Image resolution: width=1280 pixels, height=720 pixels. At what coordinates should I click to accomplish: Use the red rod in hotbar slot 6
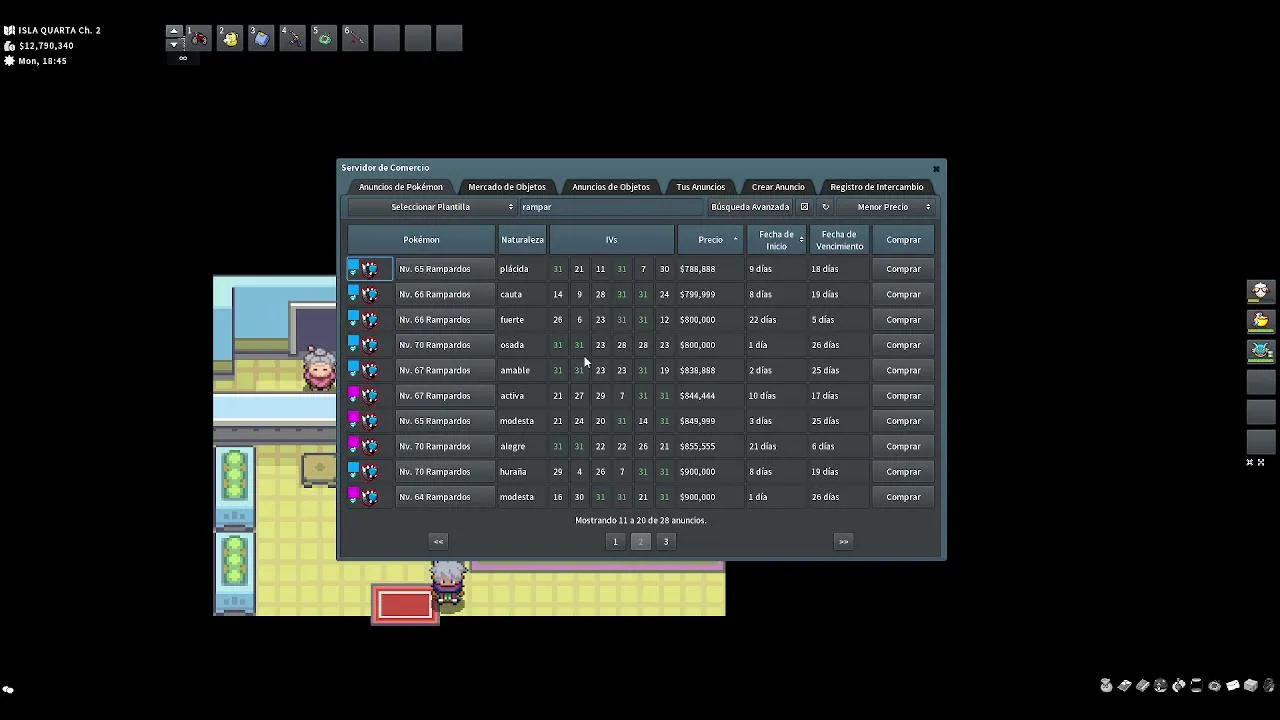click(x=354, y=38)
